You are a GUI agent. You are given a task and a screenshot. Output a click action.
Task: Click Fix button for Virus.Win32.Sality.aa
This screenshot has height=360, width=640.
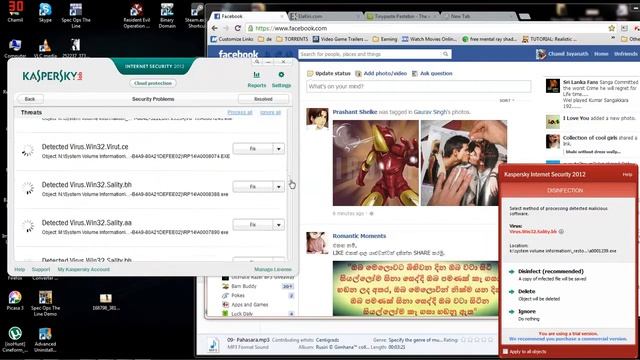(x=253, y=225)
